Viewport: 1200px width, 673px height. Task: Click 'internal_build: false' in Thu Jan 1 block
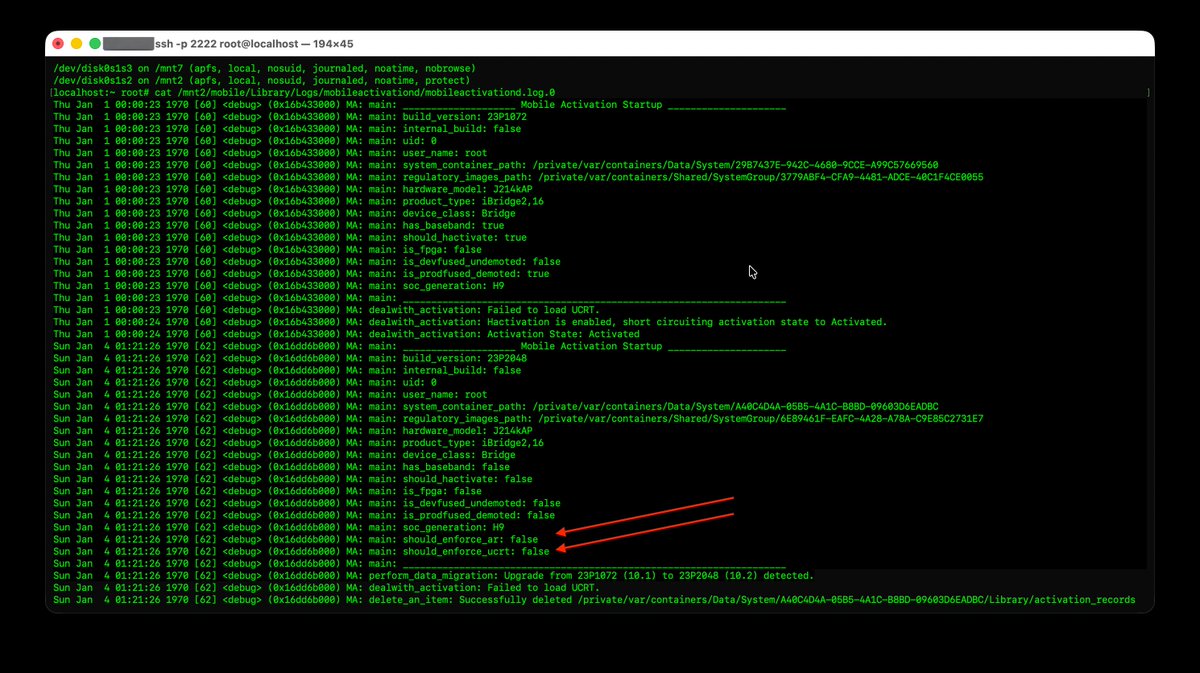(x=461, y=129)
